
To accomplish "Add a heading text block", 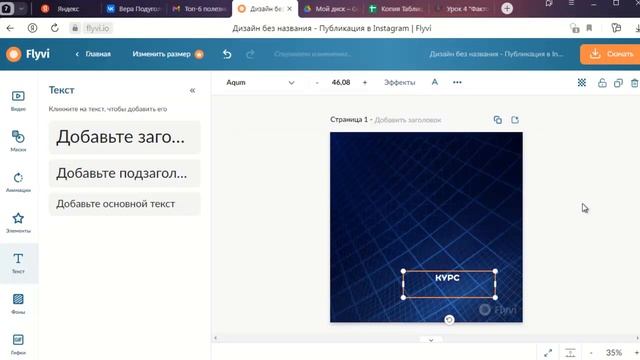I will pyautogui.click(x=124, y=137).
